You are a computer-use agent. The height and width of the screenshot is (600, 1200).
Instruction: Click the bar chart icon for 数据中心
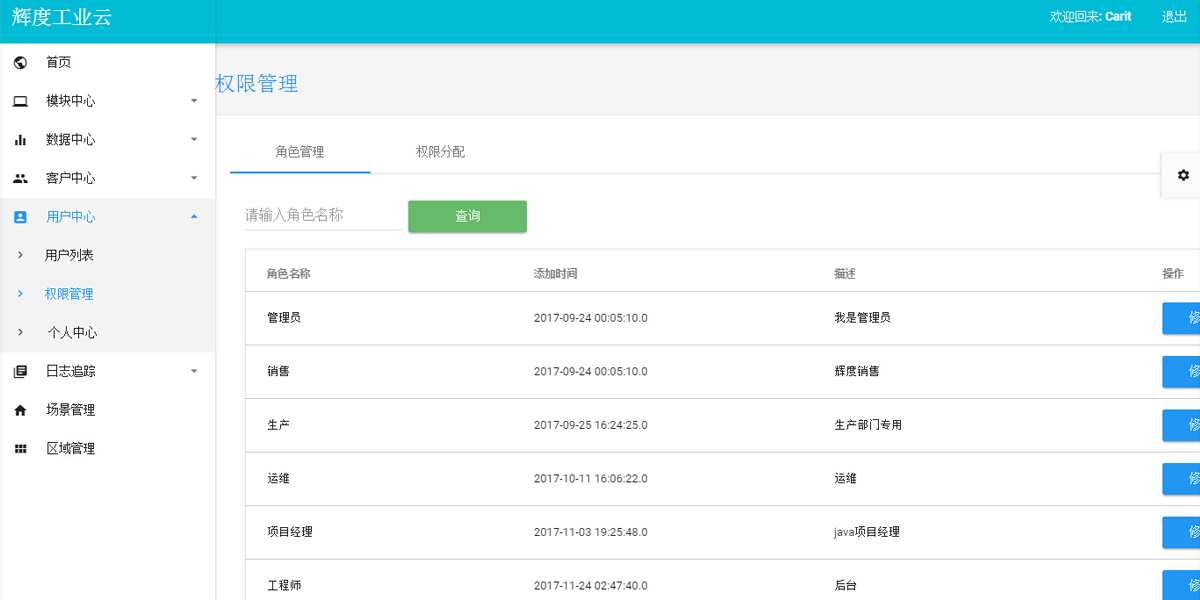tap(20, 140)
